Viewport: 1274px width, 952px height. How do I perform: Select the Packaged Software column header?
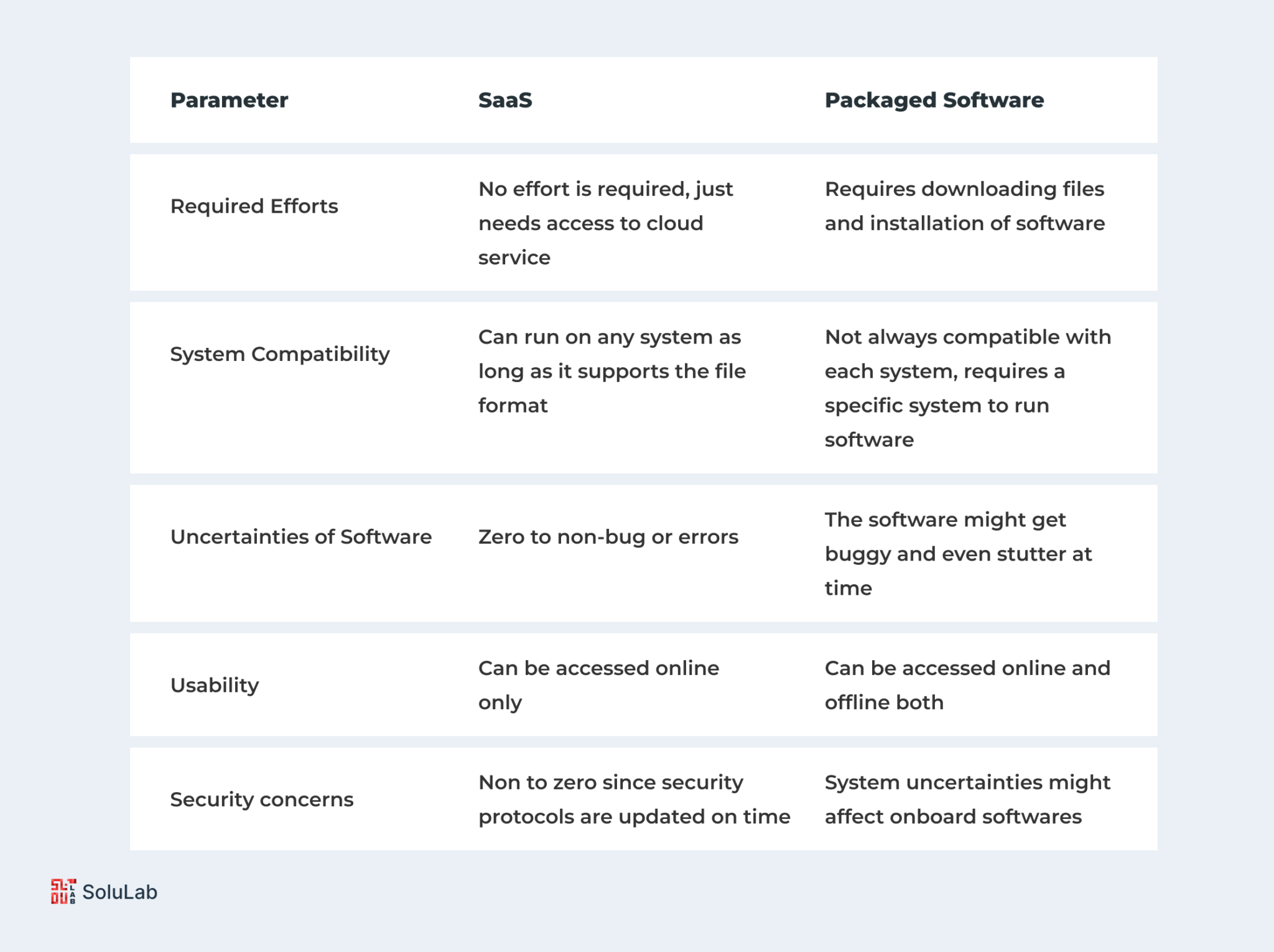[x=934, y=100]
